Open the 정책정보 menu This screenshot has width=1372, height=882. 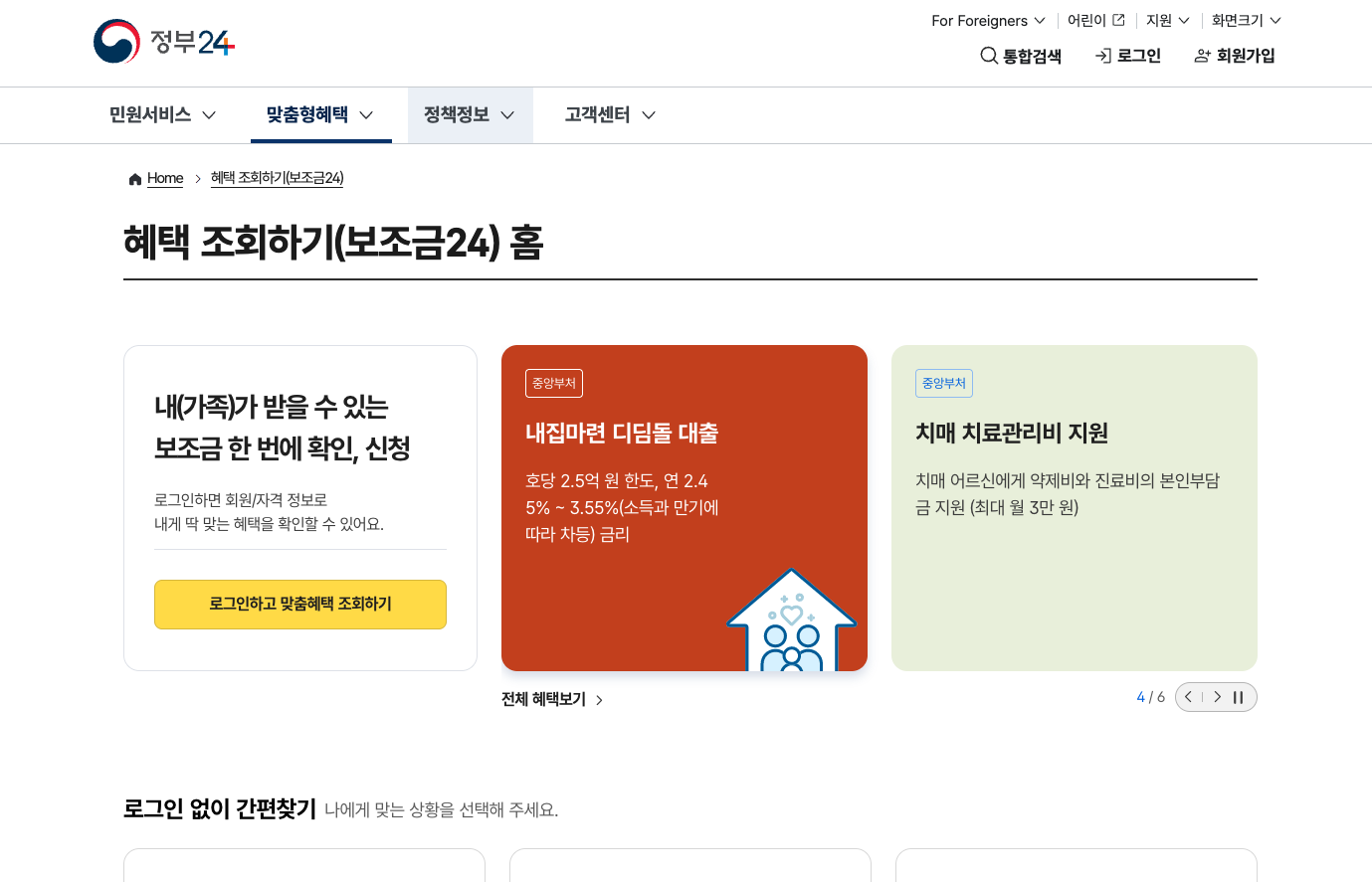point(470,115)
